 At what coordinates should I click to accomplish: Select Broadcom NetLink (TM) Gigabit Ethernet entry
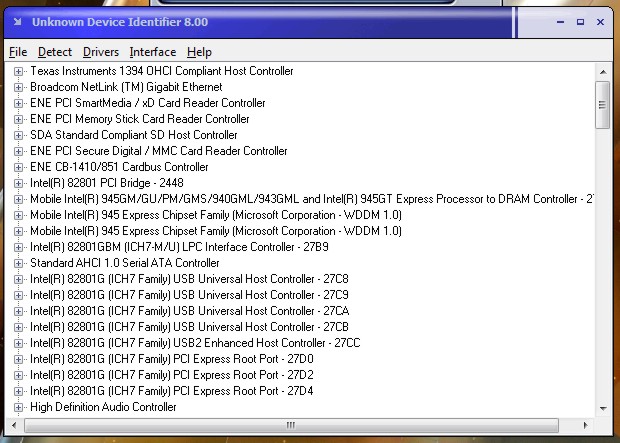click(x=126, y=87)
